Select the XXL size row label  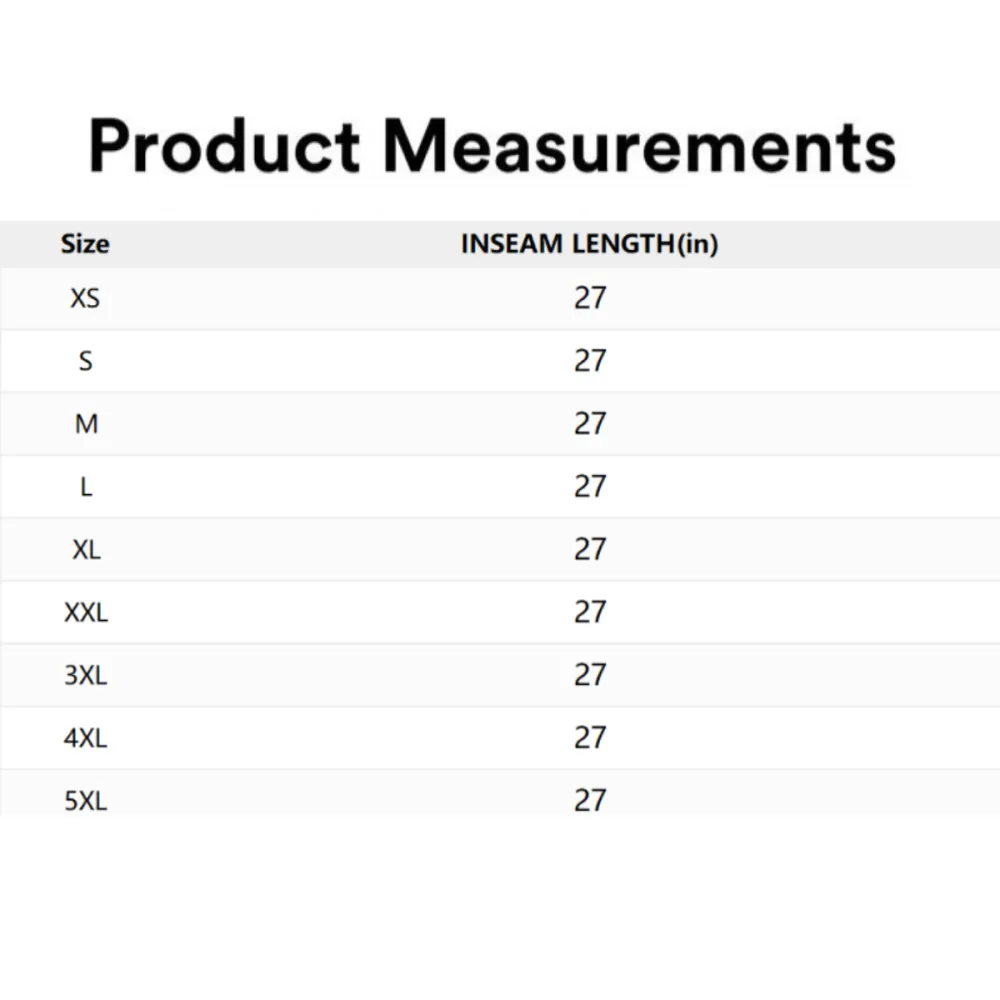(x=86, y=612)
